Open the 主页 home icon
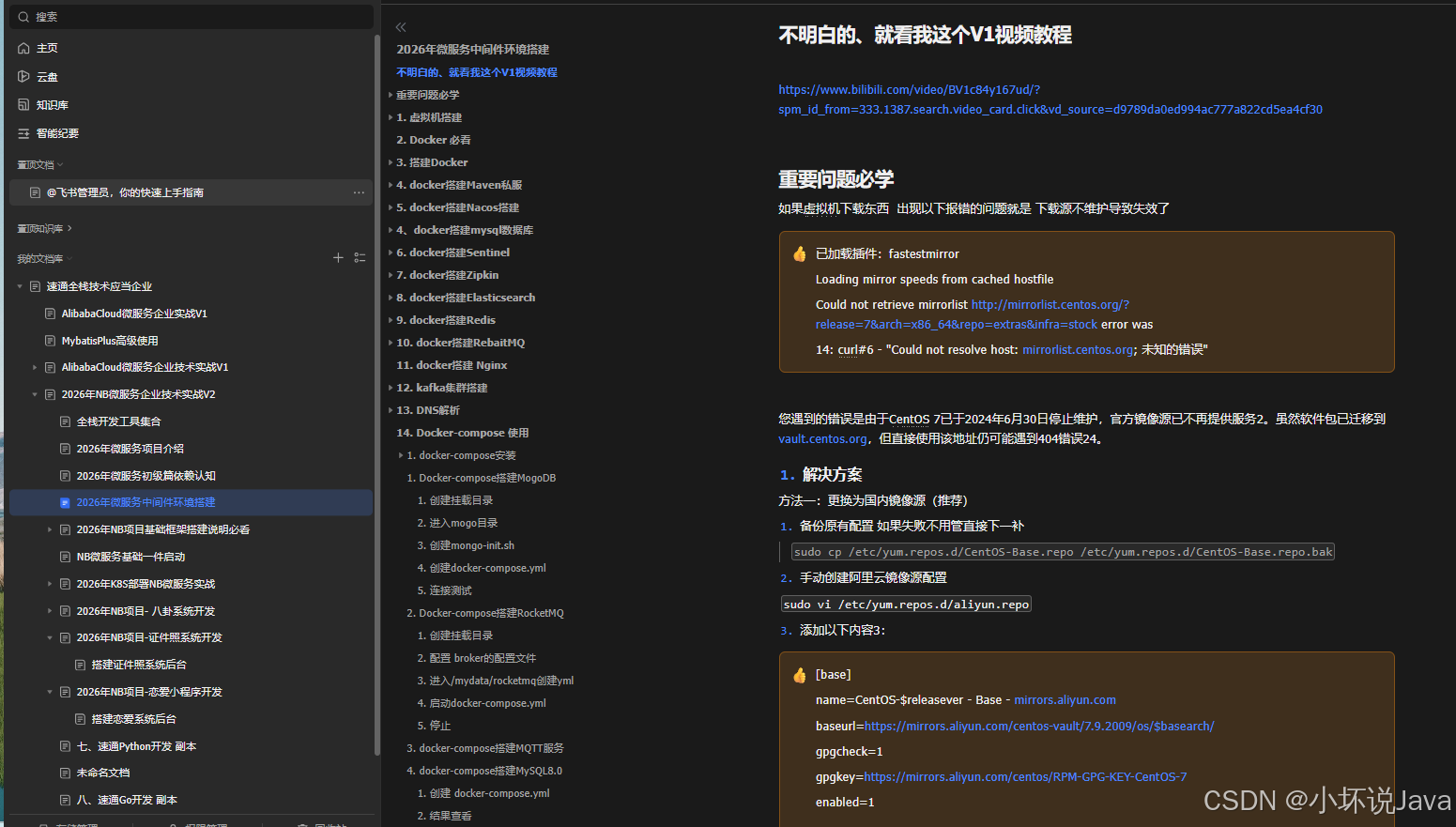 pos(23,48)
